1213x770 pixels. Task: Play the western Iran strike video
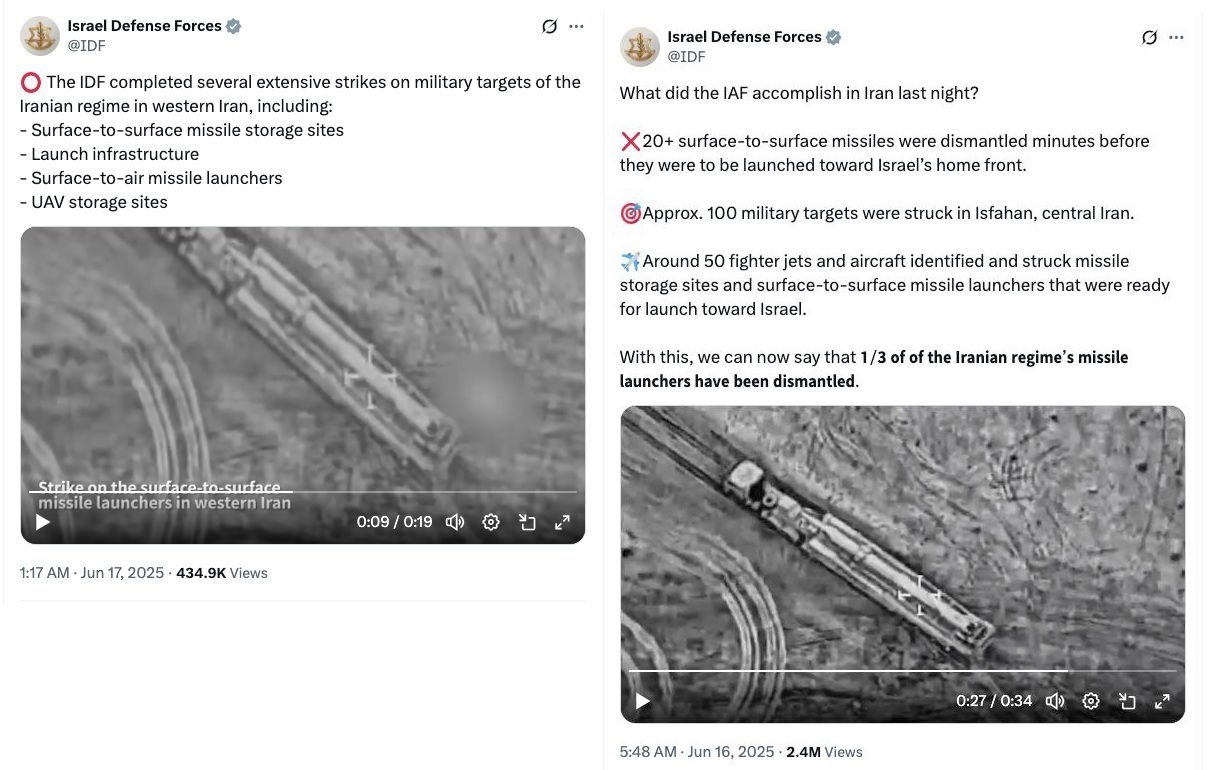[43, 522]
